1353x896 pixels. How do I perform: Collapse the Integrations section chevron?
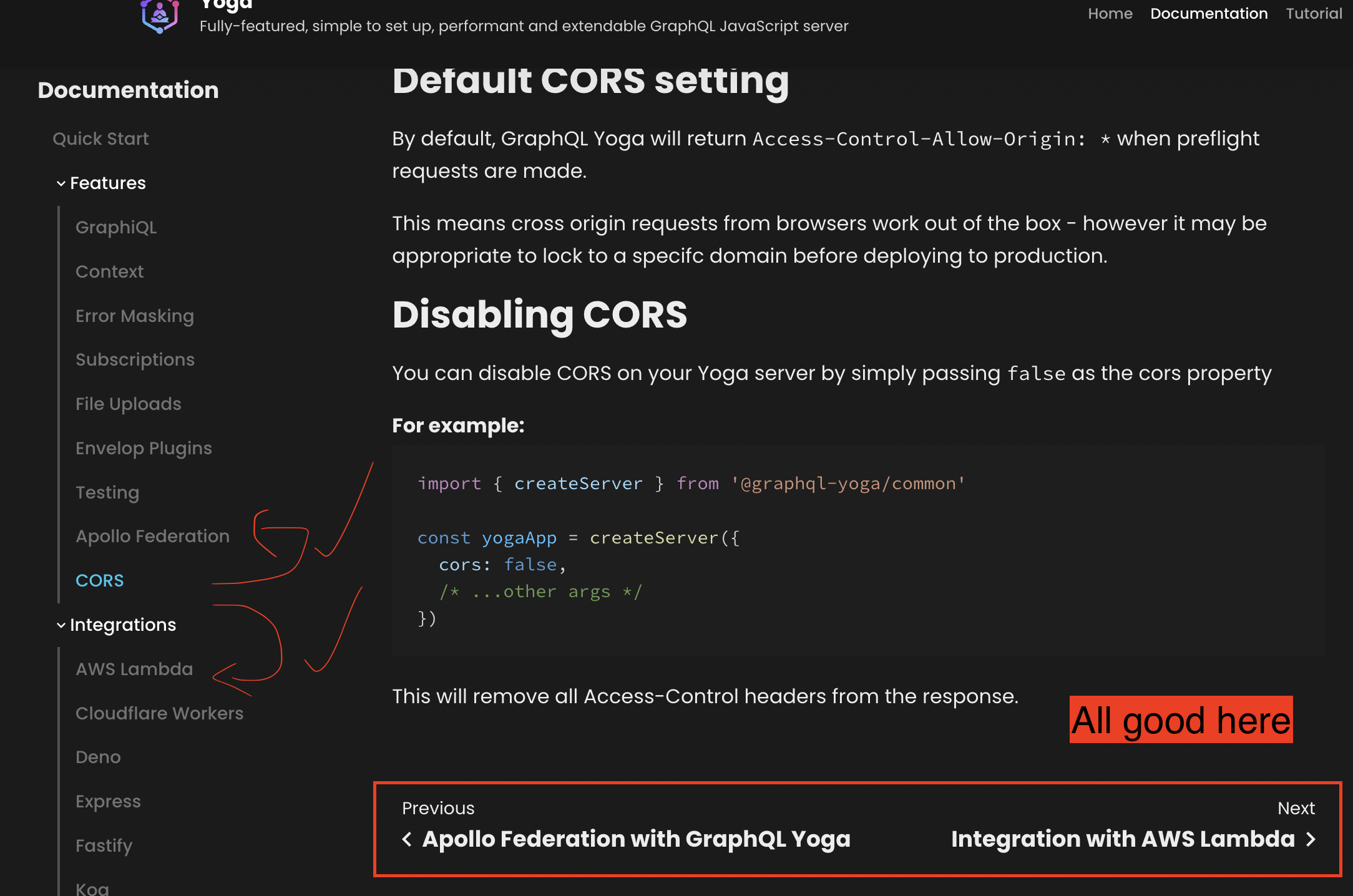coord(61,625)
